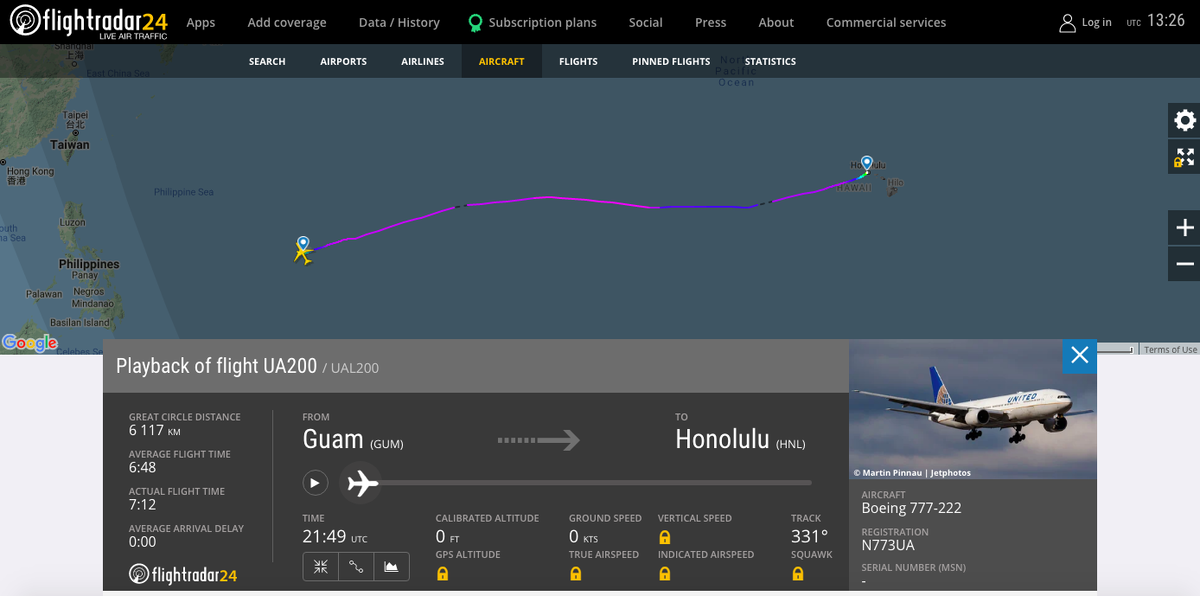Viewport: 1200px width, 596px height.
Task: Zoom in the map with plus button
Action: (x=1185, y=228)
